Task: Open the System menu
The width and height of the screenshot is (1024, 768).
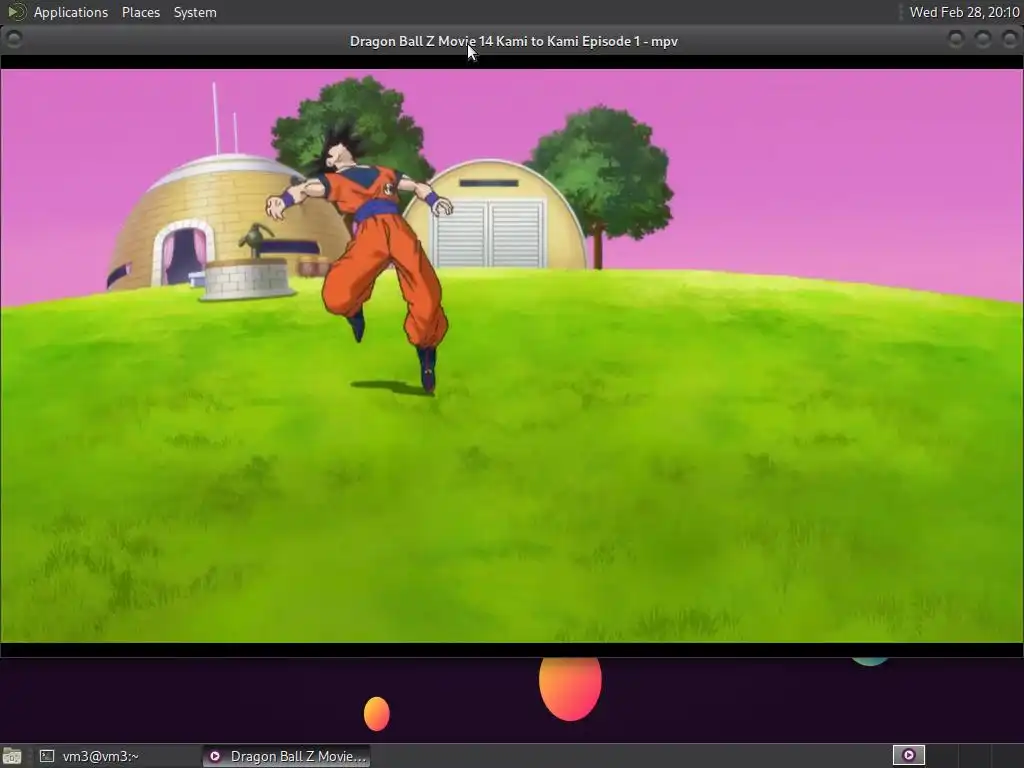Action: 195,12
